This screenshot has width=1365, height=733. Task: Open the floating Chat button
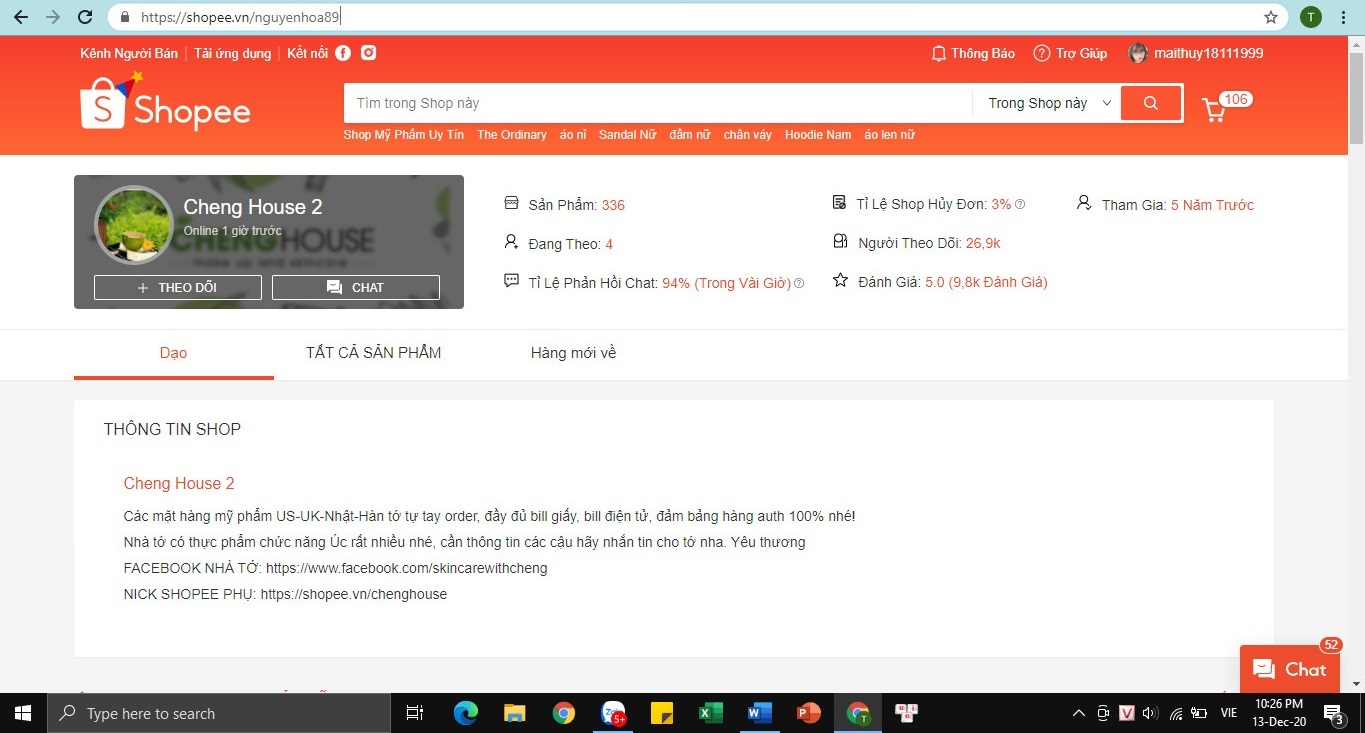tap(1290, 669)
